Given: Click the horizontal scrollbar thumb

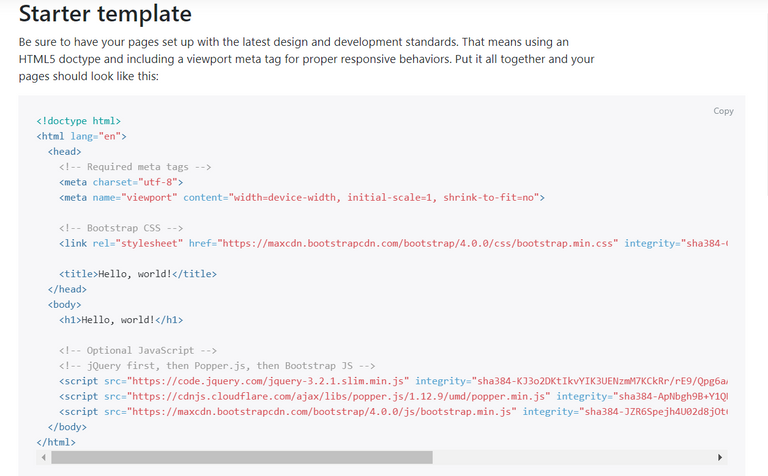Looking at the screenshot, I should click(242, 457).
